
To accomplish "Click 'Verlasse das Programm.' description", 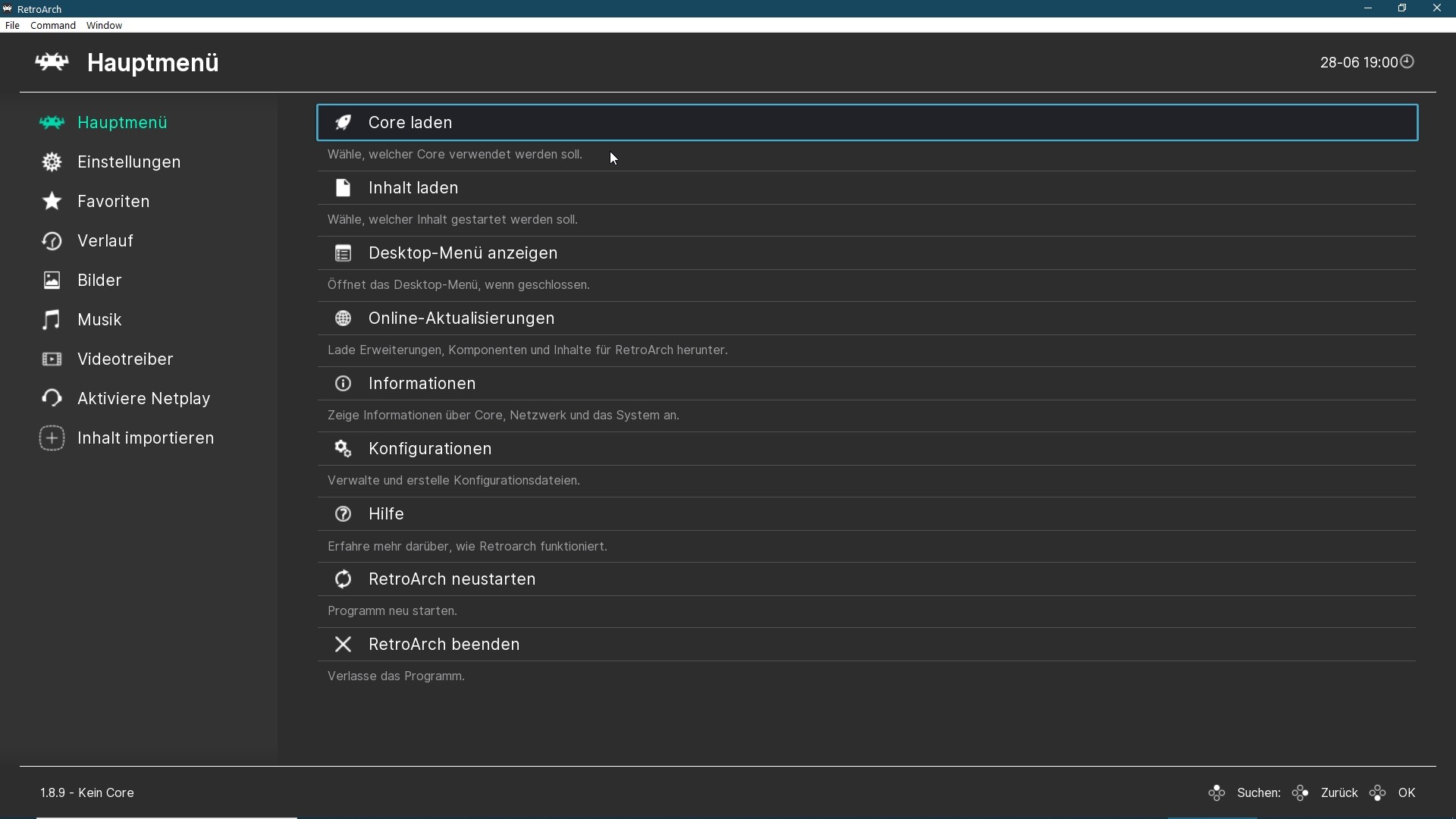I will tap(396, 676).
